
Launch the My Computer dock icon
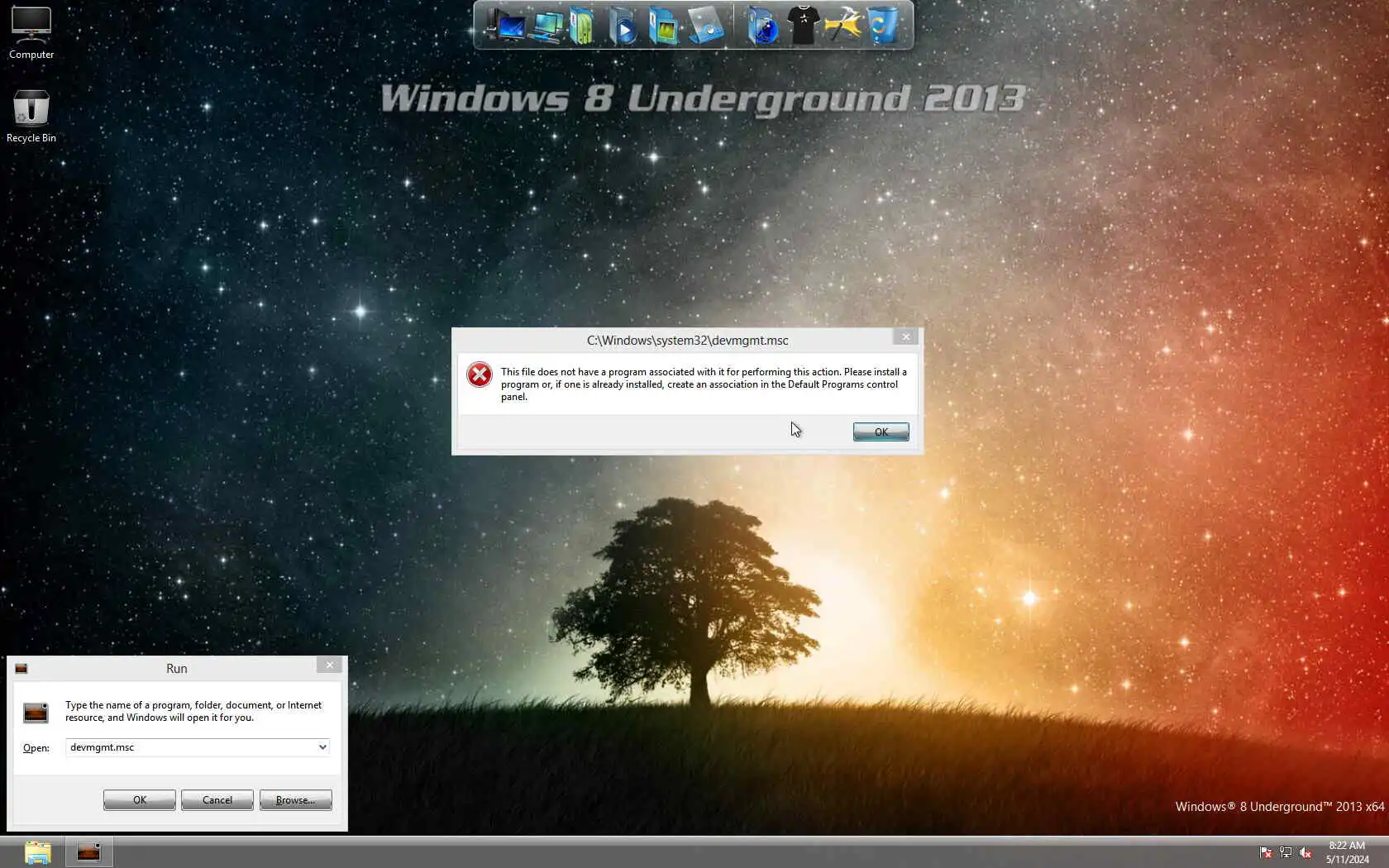point(506,25)
